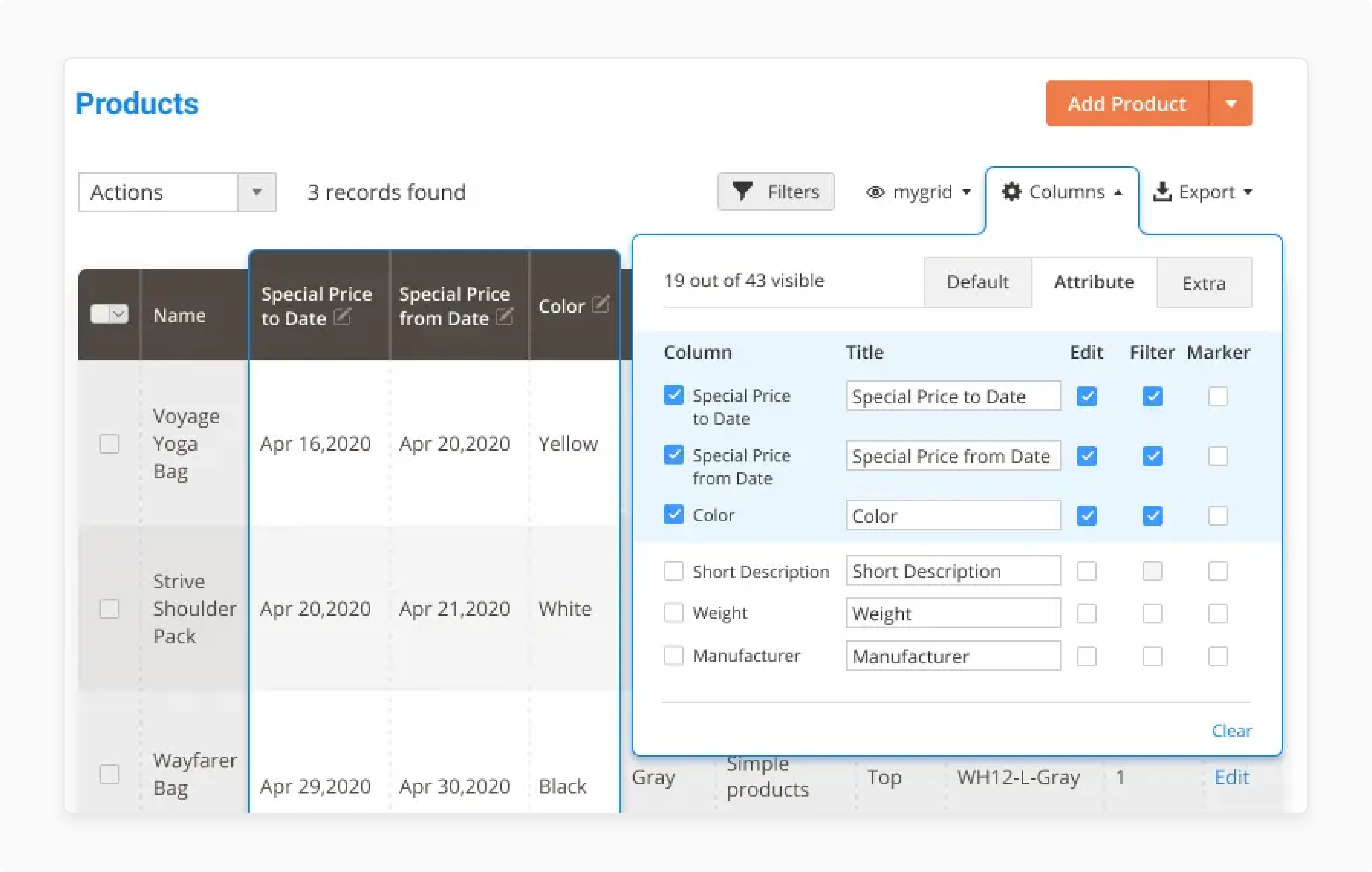Click the download icon next to Export
1372x872 pixels.
click(x=1162, y=191)
